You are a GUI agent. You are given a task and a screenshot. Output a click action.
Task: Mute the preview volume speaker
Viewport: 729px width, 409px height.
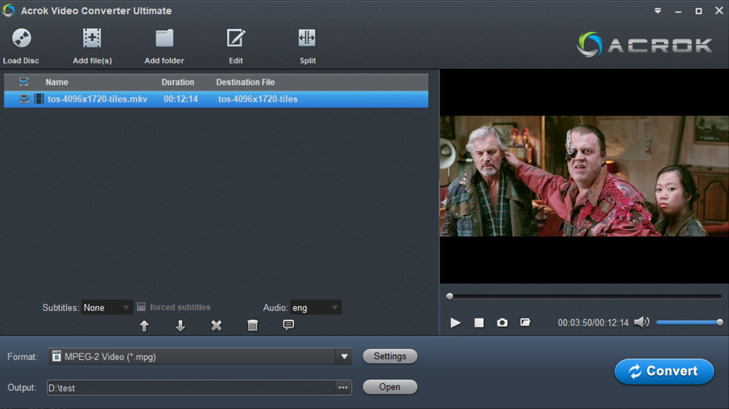(x=642, y=322)
